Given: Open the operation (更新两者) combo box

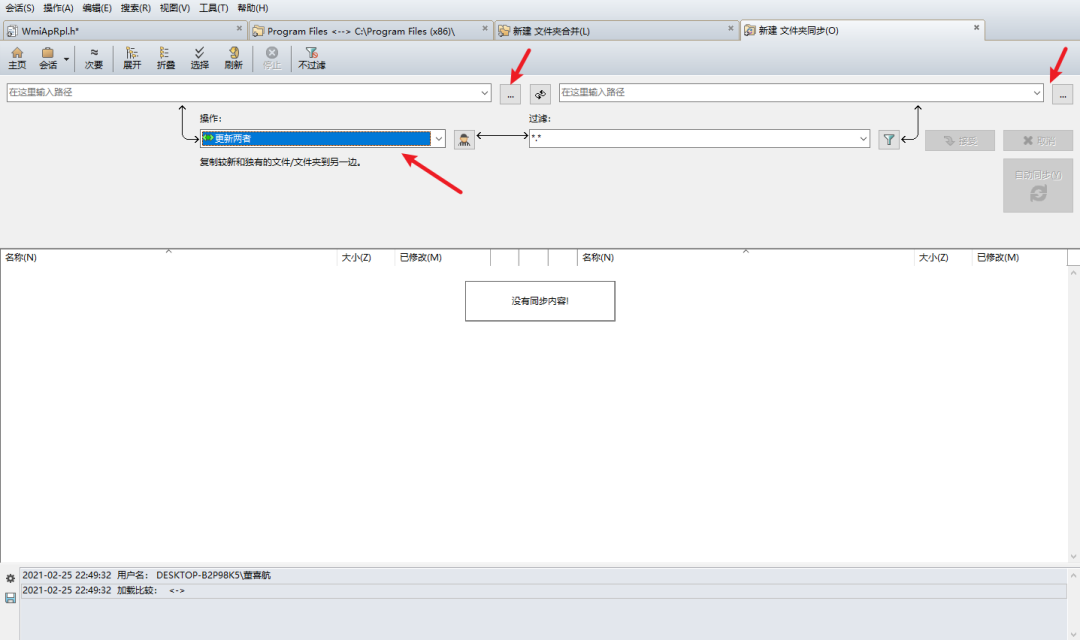Looking at the screenshot, I should coord(322,138).
